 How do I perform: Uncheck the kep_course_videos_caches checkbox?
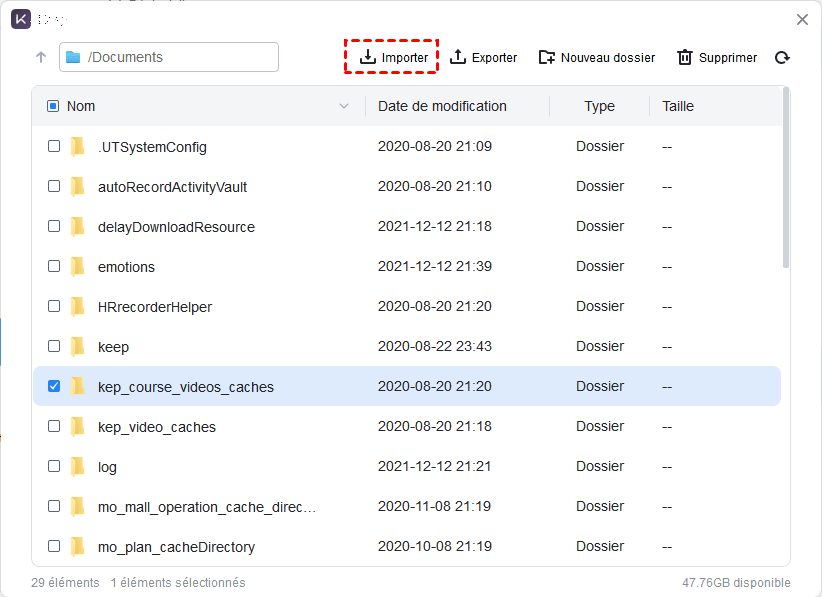(x=54, y=386)
